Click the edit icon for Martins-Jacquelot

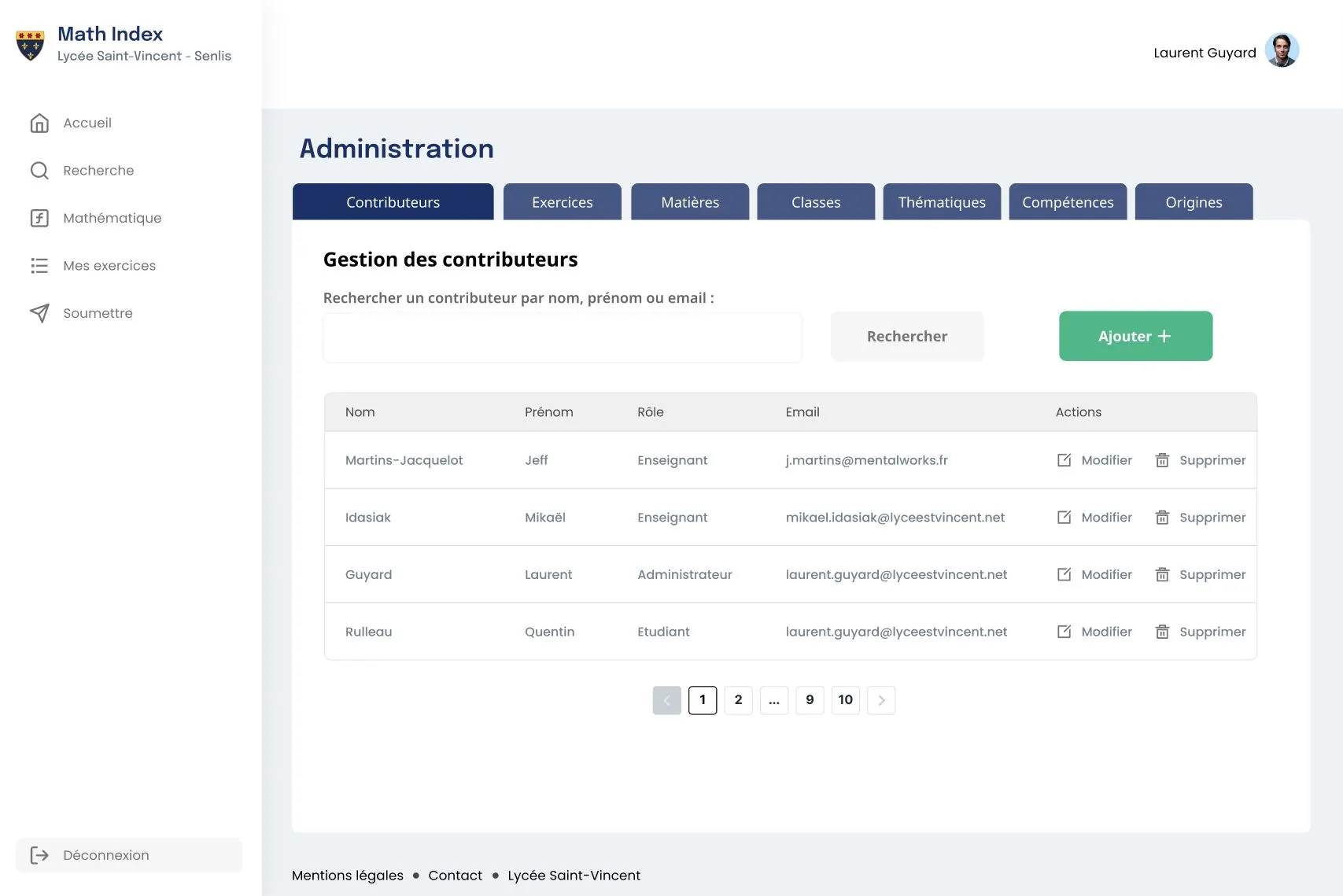[1064, 460]
